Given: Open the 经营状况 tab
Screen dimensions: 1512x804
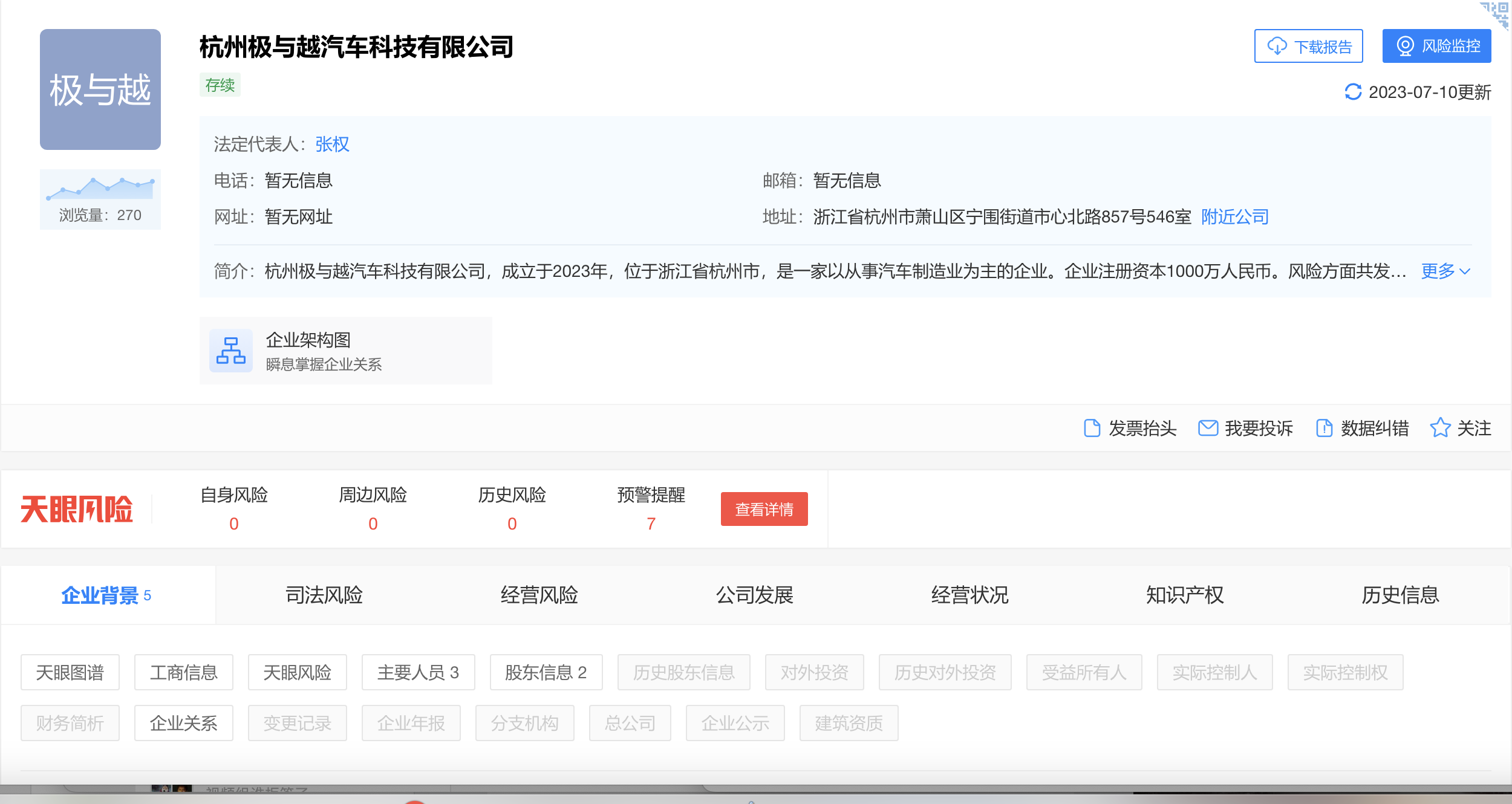Looking at the screenshot, I should [x=969, y=595].
